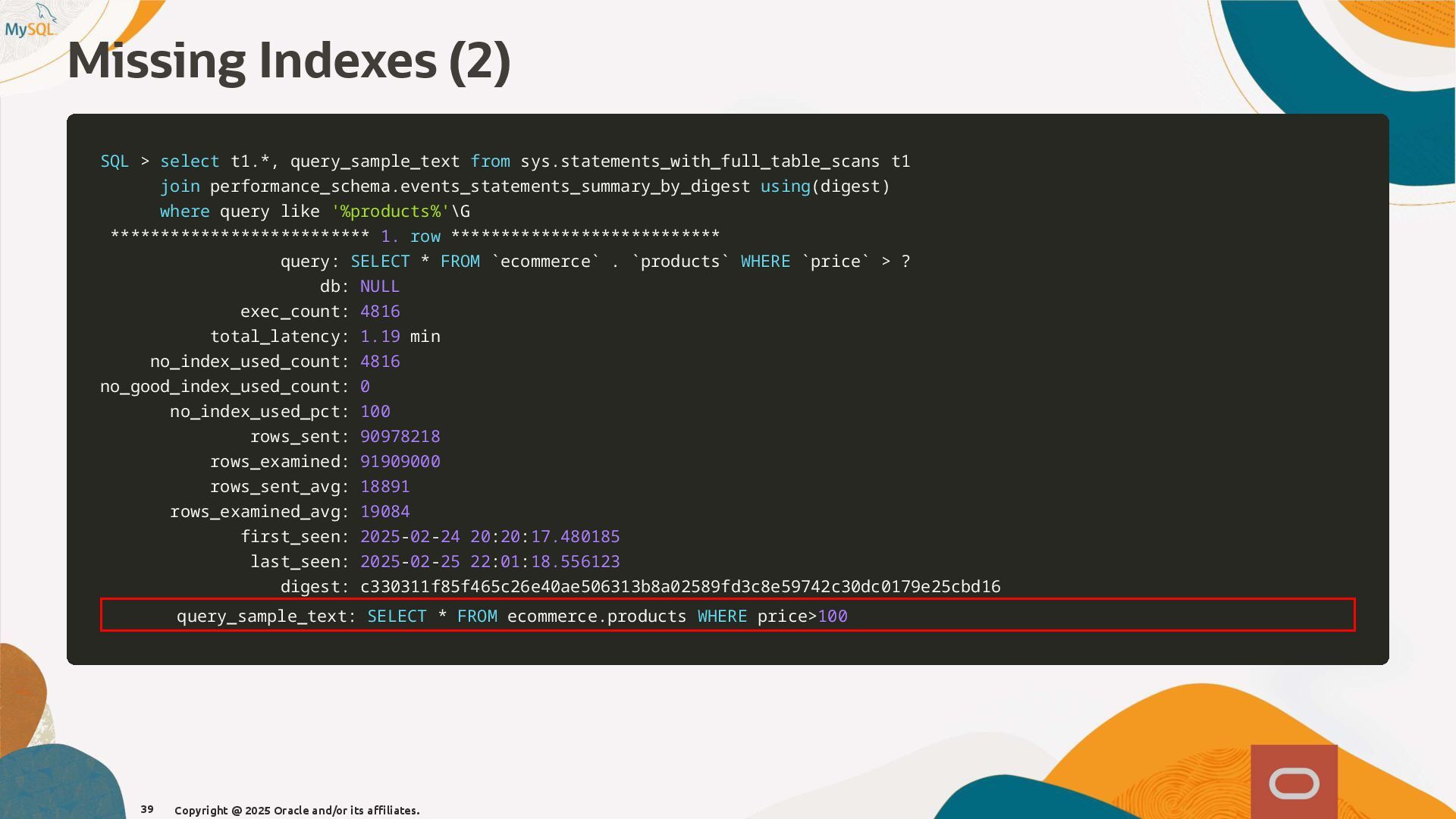1456x819 pixels.
Task: Click the 'SQL >' prompt
Action: [125, 162]
